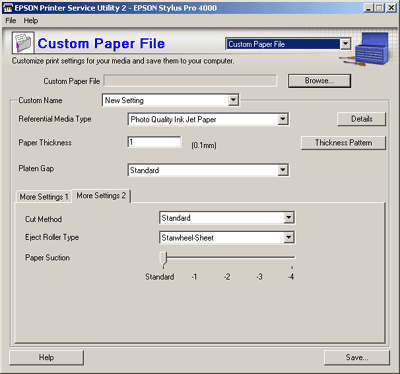
Task: Select the More Settings 2 tab
Action: [x=101, y=196]
